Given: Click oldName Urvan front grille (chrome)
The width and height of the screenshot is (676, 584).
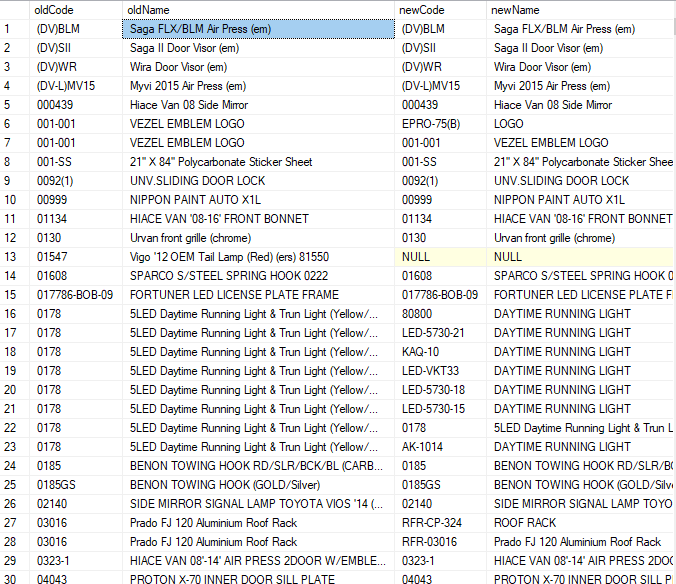Looking at the screenshot, I should coord(258,238).
